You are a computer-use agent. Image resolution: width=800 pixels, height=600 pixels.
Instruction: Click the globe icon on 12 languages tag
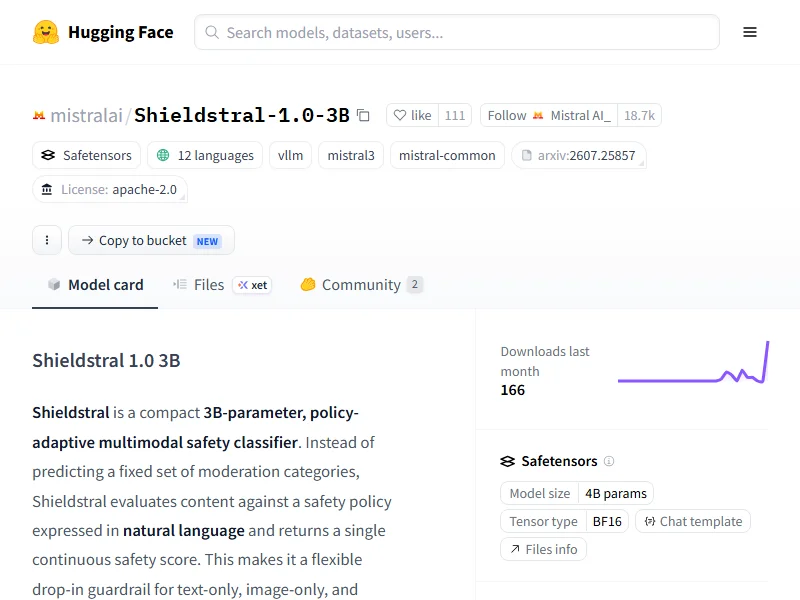[163, 155]
